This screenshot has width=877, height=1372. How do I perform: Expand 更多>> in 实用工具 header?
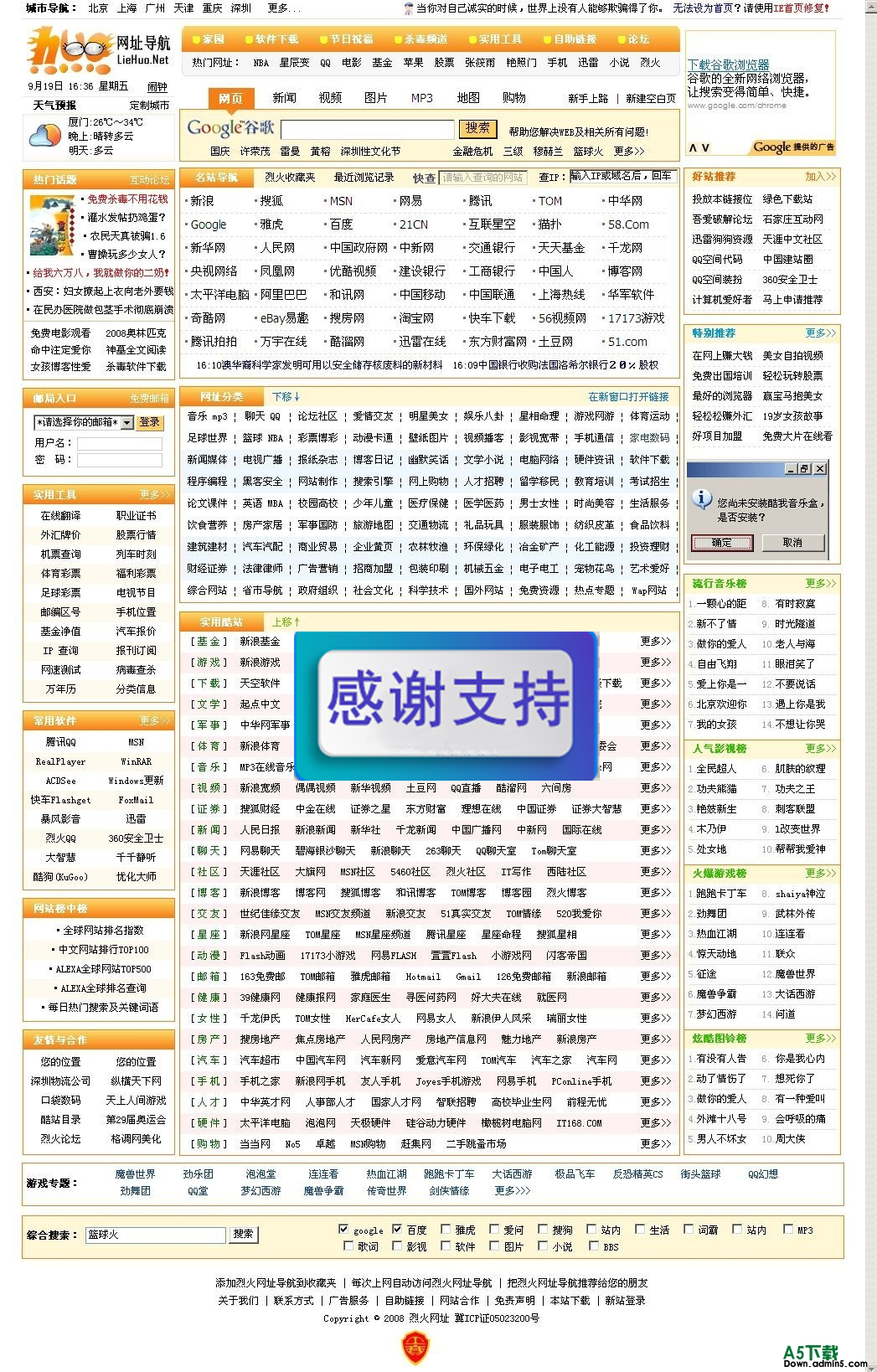coord(155,494)
